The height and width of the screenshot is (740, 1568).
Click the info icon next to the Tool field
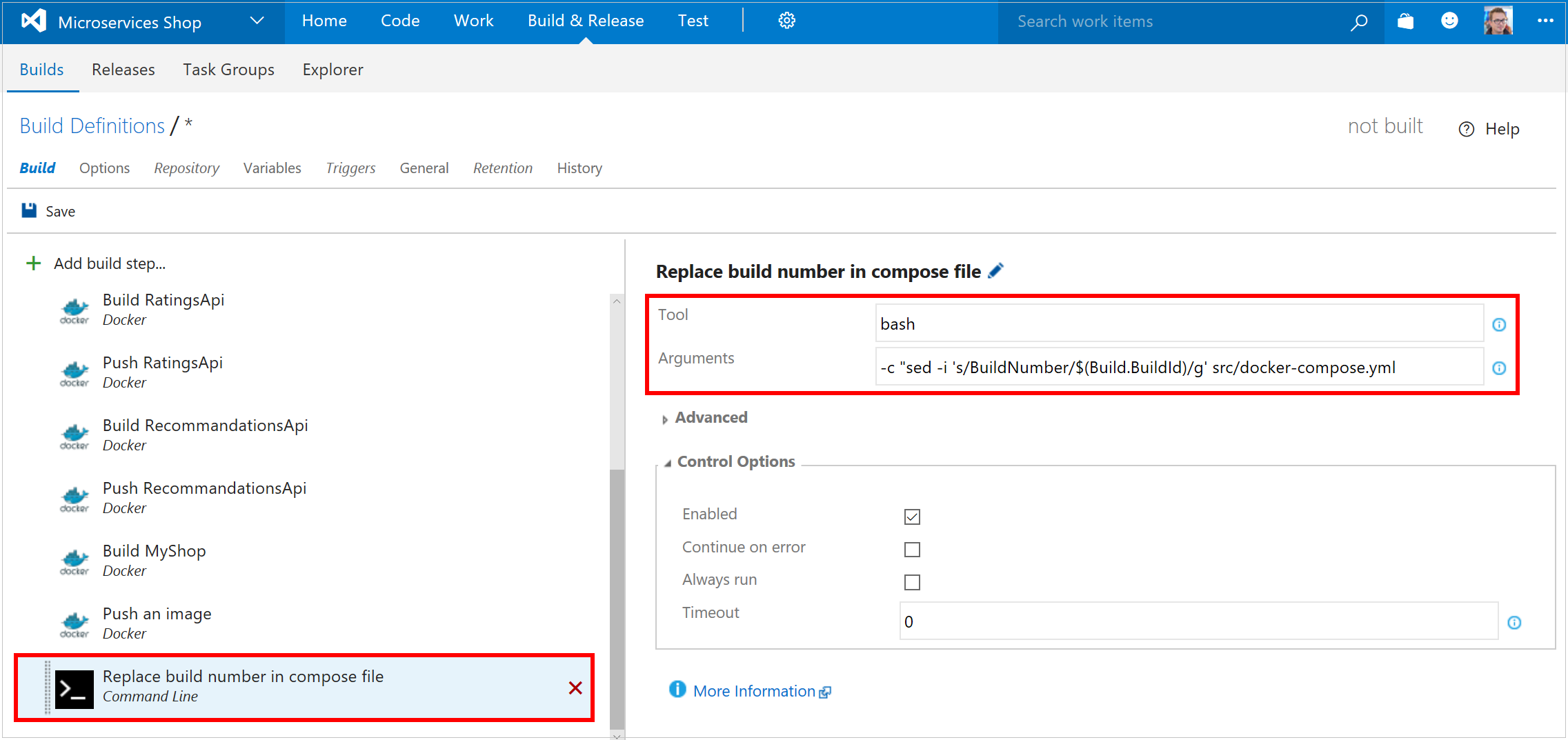tap(1498, 324)
